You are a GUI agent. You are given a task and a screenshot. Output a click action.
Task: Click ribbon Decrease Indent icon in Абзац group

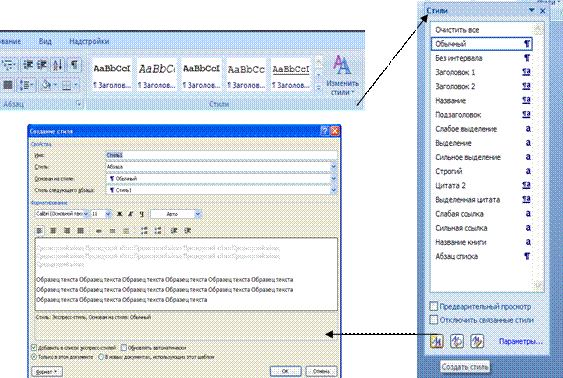pyautogui.click(x=28, y=65)
